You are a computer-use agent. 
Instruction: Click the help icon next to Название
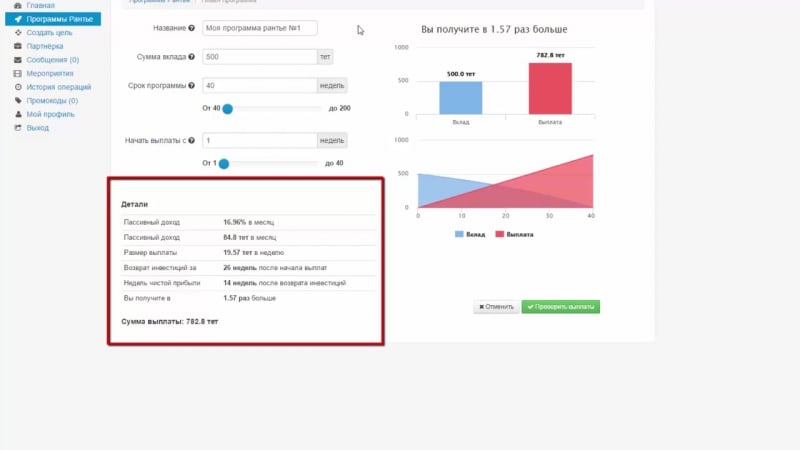pos(191,28)
